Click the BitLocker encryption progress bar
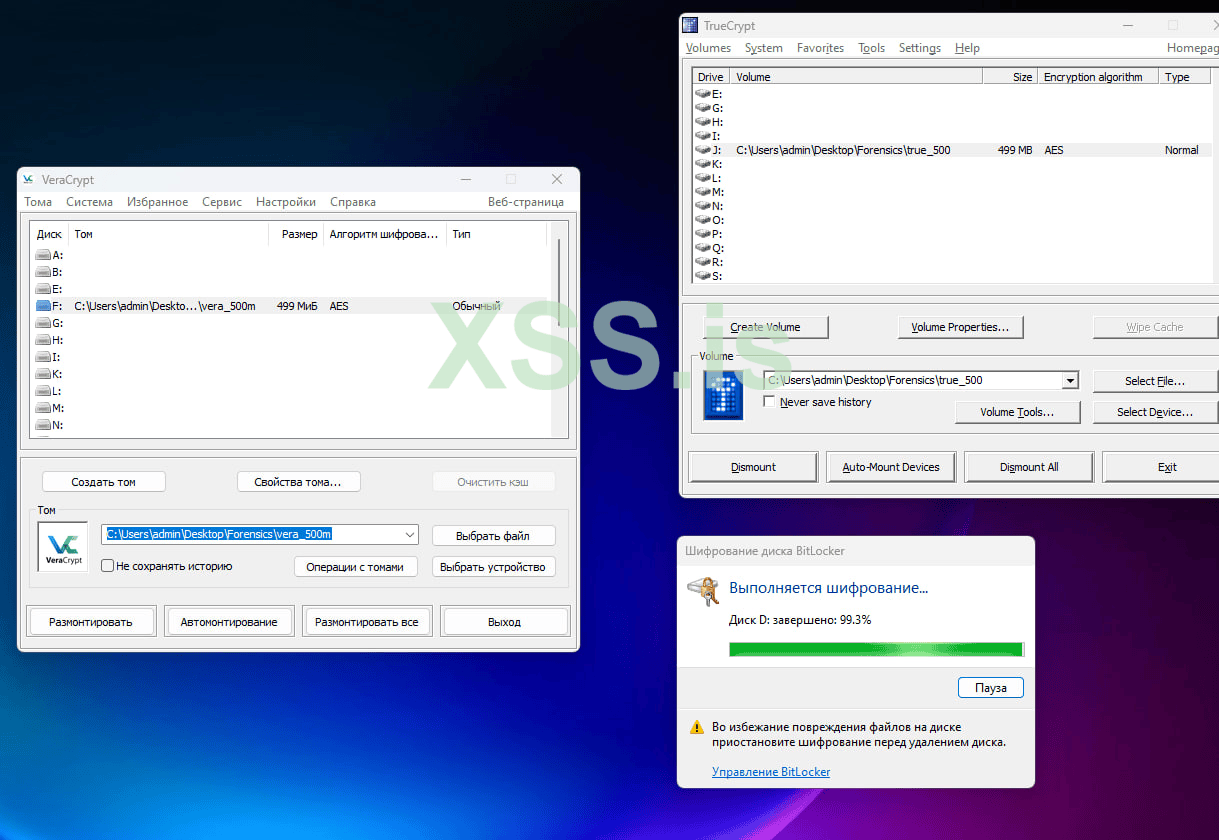This screenshot has width=1219, height=840. tap(876, 650)
